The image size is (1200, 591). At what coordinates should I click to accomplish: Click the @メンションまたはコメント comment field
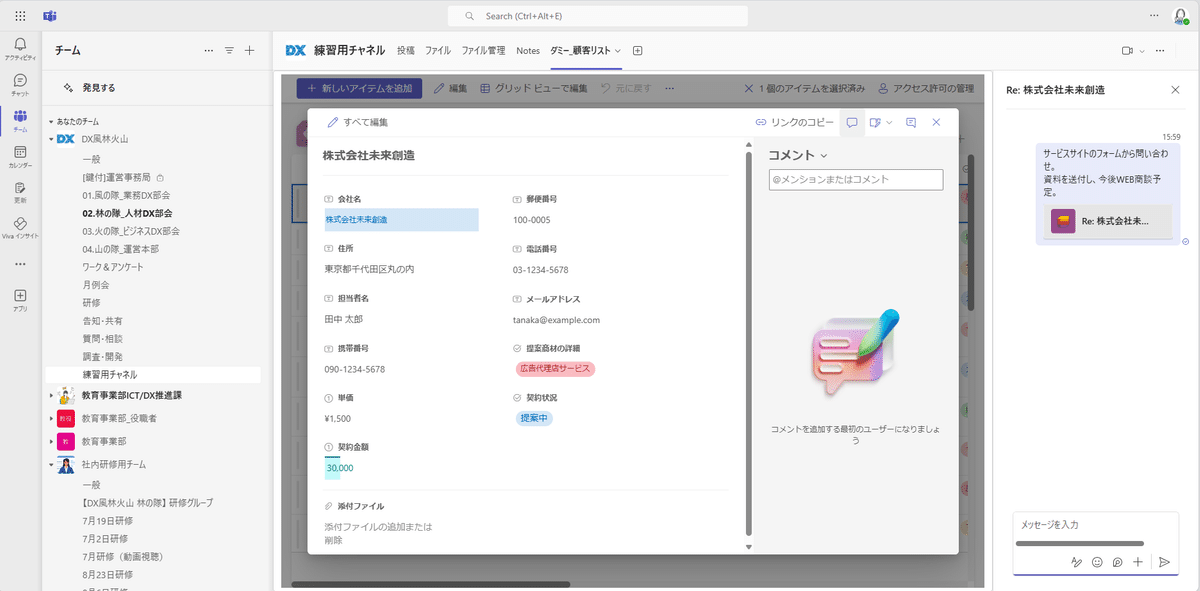pyautogui.click(x=855, y=180)
